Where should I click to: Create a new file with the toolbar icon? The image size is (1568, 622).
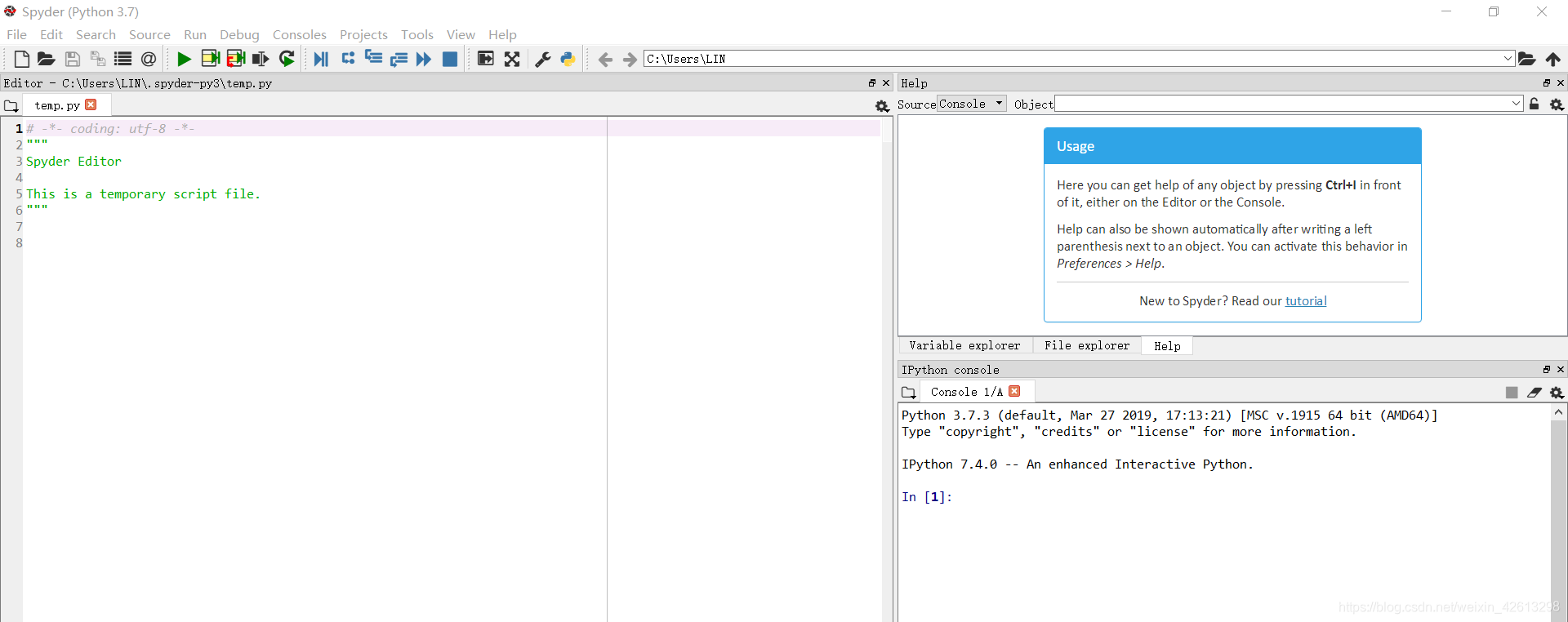pos(22,59)
